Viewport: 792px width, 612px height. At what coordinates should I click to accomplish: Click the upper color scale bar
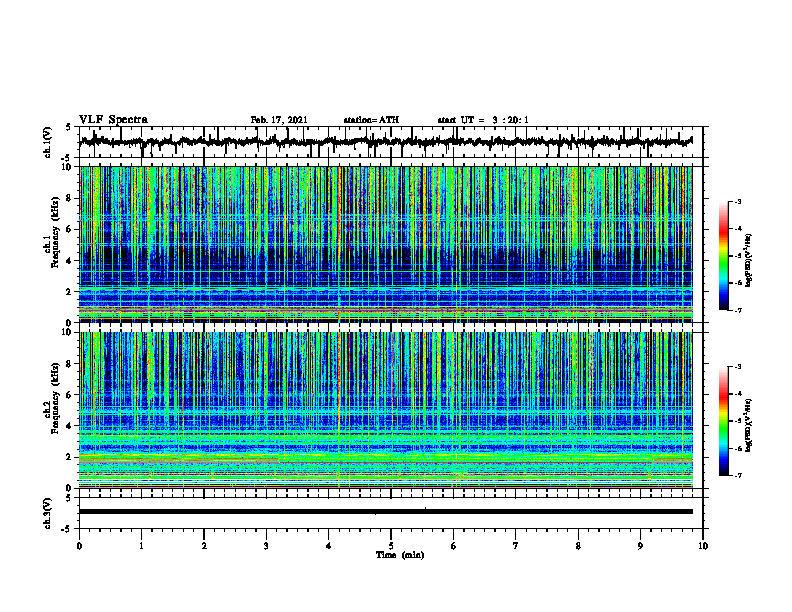tap(723, 256)
